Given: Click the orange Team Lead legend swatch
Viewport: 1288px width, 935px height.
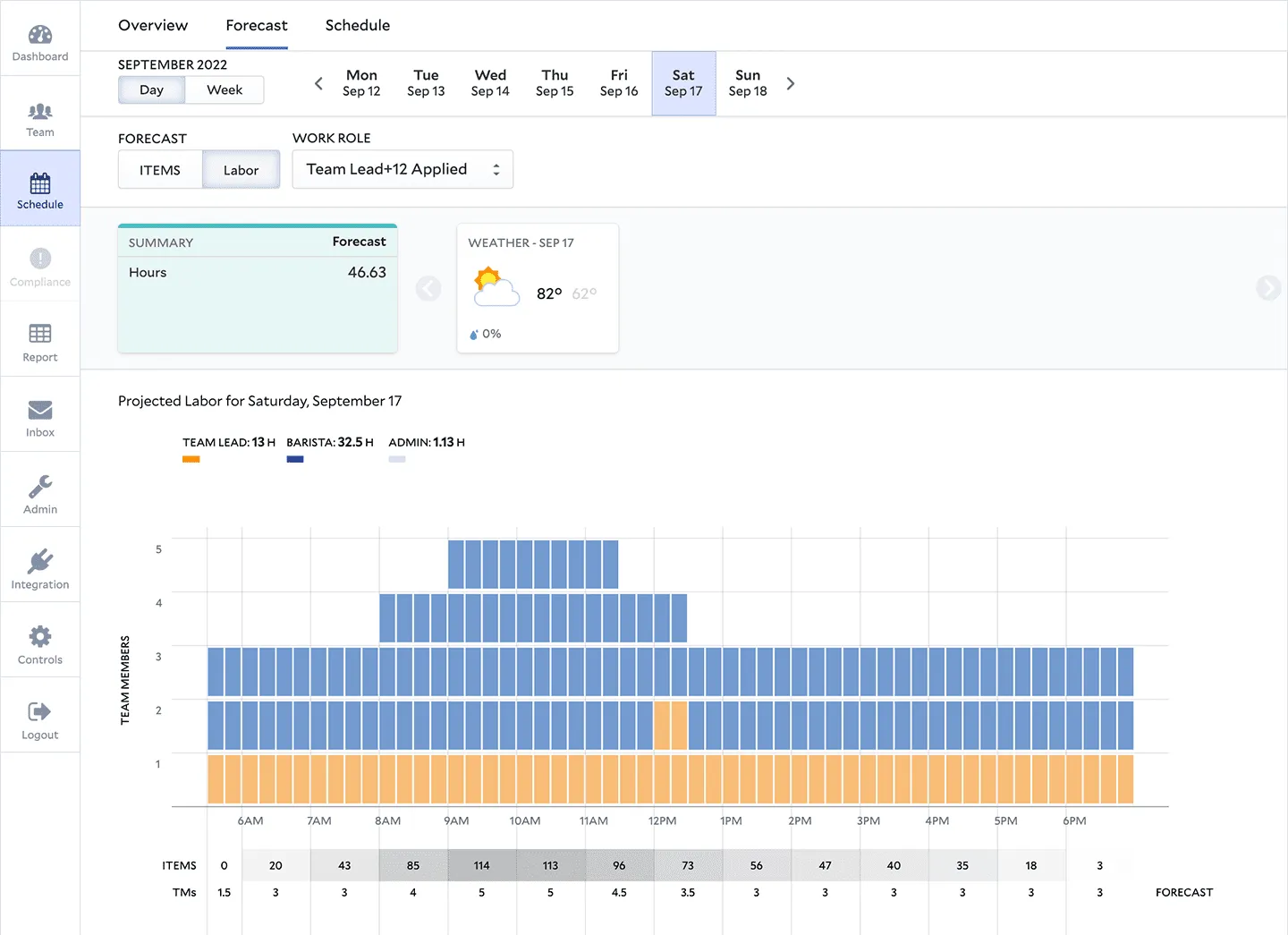Looking at the screenshot, I should point(191,459).
